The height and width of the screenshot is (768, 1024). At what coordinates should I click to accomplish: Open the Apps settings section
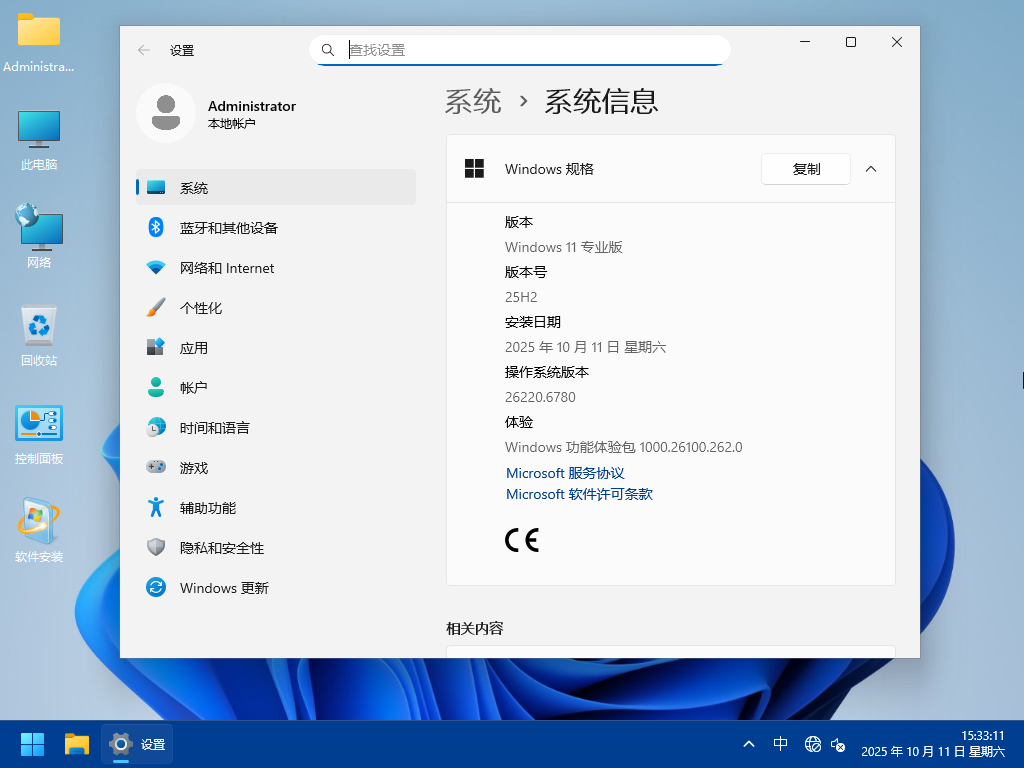(193, 348)
